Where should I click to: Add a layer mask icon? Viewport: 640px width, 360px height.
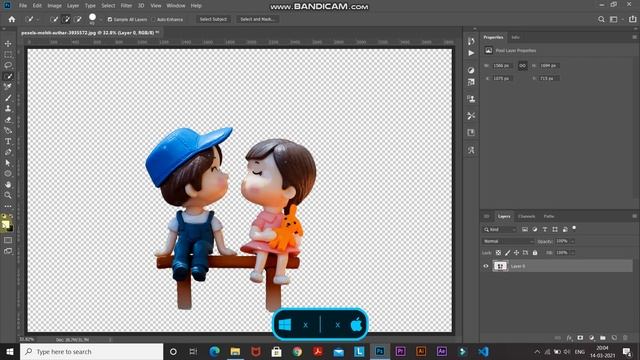pyautogui.click(x=580, y=338)
